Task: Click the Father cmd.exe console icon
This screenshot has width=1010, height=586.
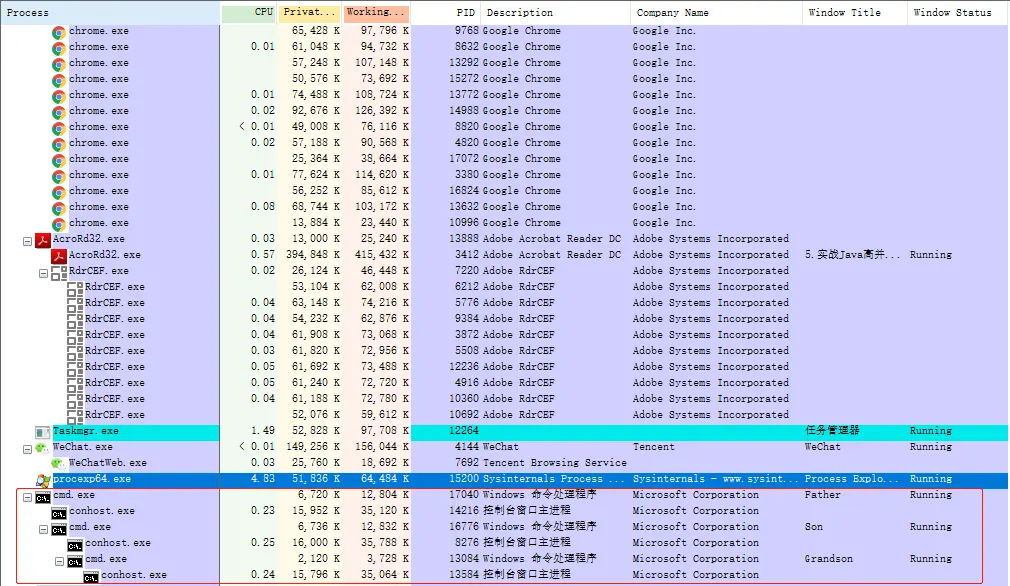Action: coord(43,497)
